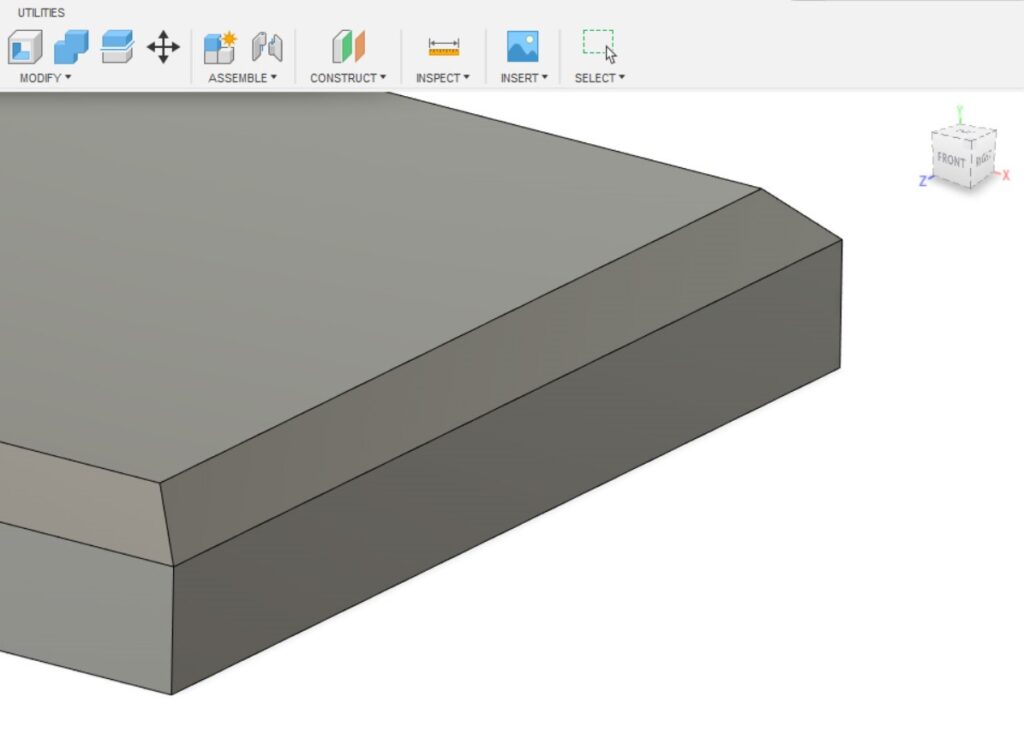Choose the Split Body tool icon
The image size is (1024, 733).
click(x=117, y=47)
